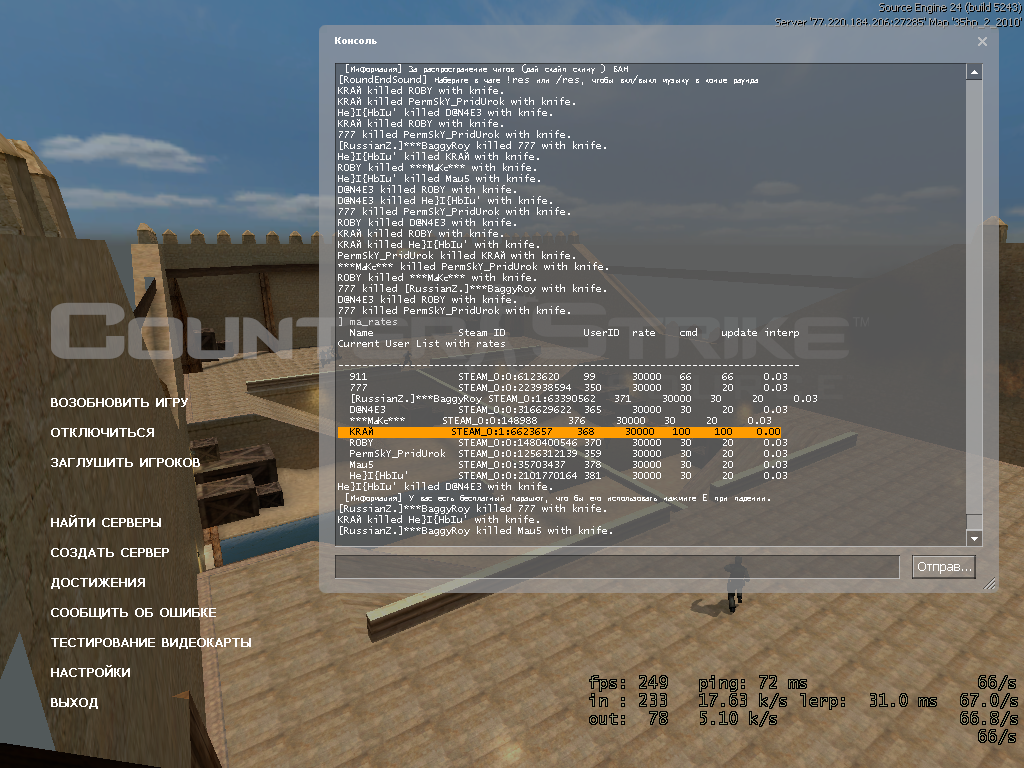Screen dimensions: 1024x768
Task: Click the [RoundEndSound] console message line
Action: pos(548,80)
